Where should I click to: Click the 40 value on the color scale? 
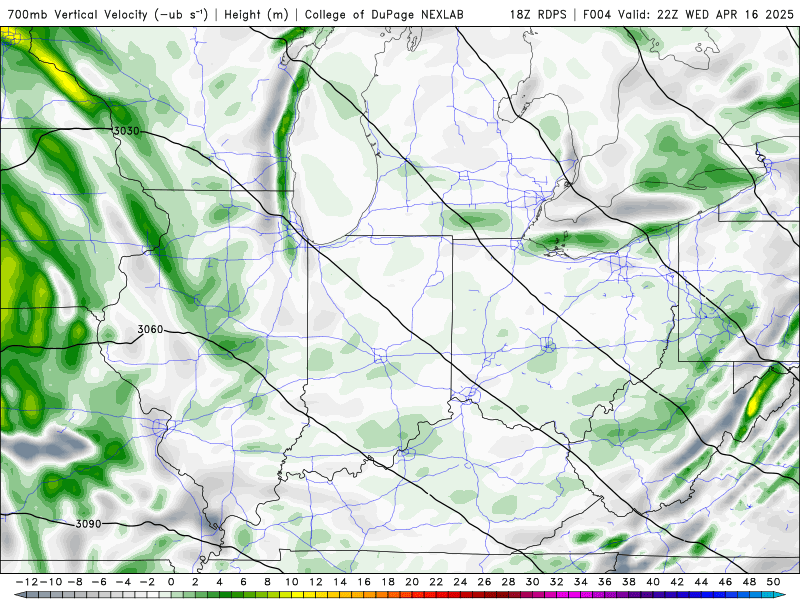click(653, 582)
